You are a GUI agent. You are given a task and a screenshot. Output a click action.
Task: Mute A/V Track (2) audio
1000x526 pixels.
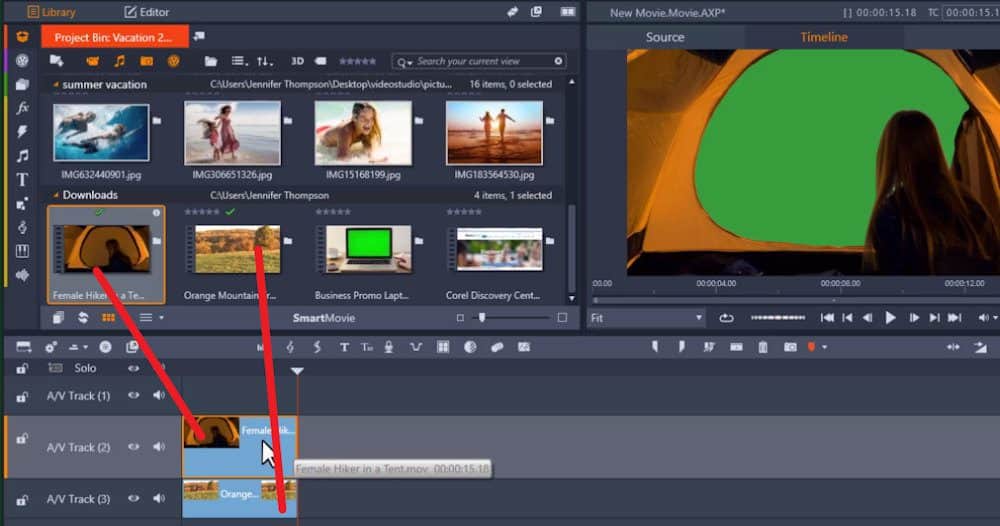(x=159, y=447)
